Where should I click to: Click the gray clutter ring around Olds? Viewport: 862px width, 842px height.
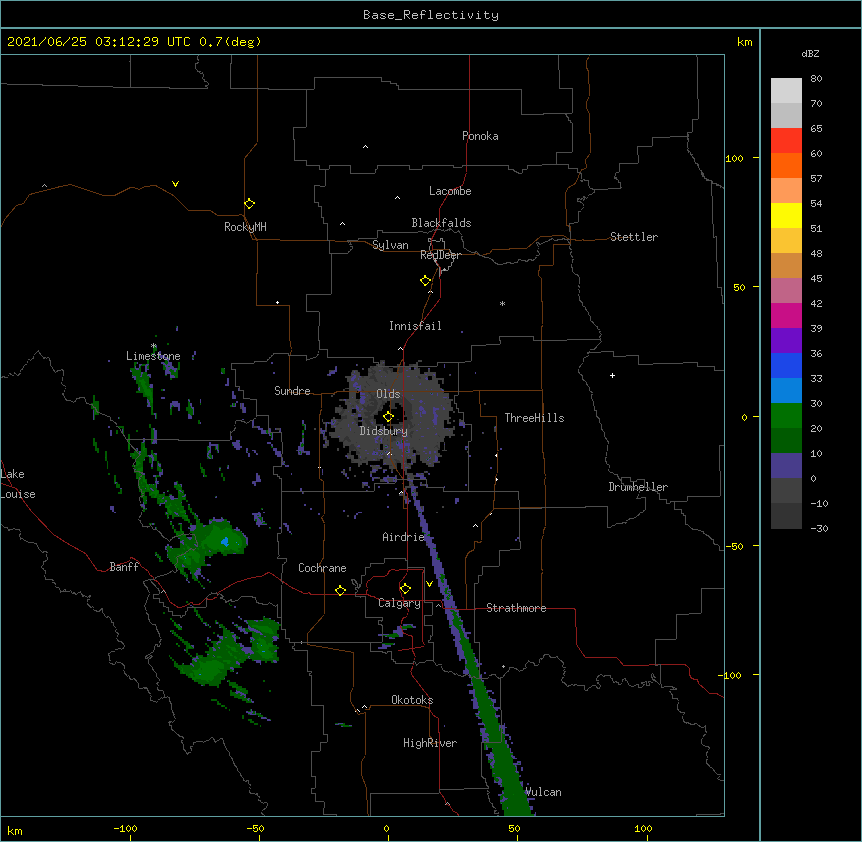coord(394,415)
